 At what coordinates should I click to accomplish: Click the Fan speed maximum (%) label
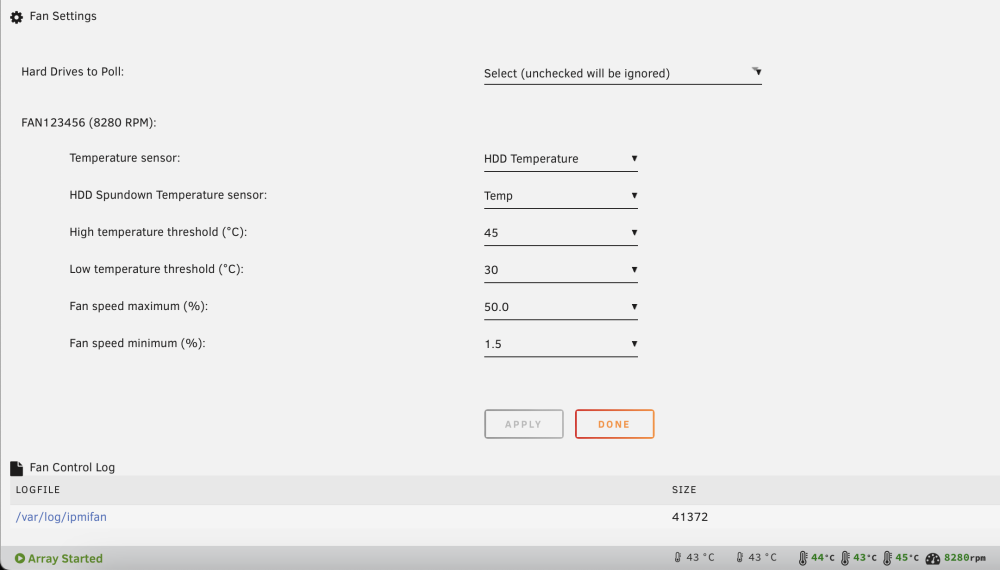coord(138,306)
